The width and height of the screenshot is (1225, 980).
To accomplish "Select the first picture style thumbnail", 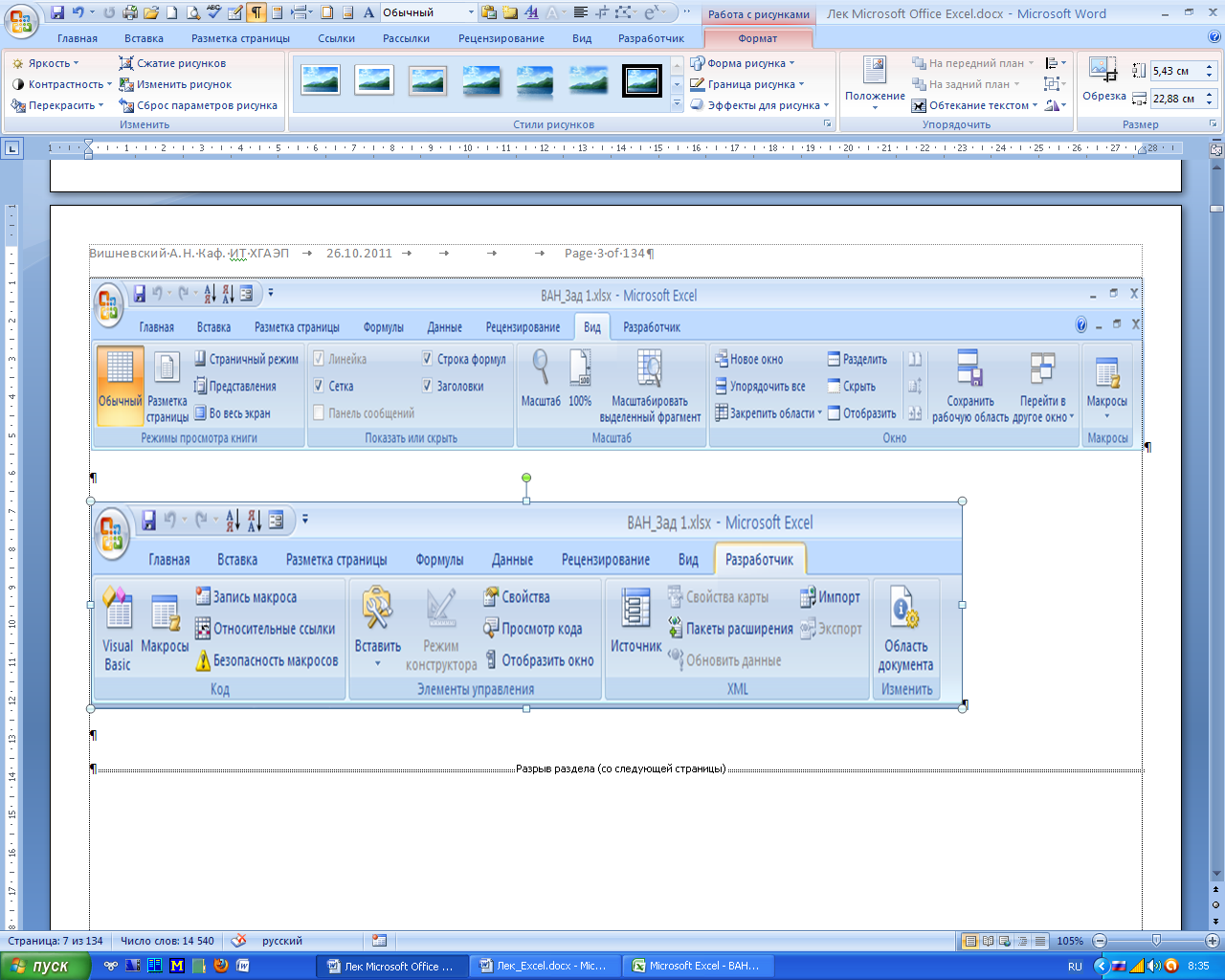I will (x=321, y=79).
